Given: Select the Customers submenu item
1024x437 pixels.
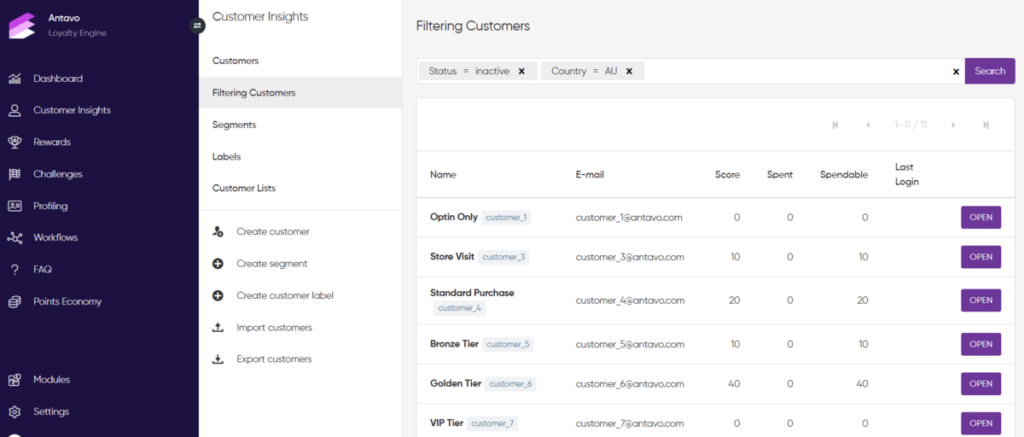Looking at the screenshot, I should (x=300, y=61).
